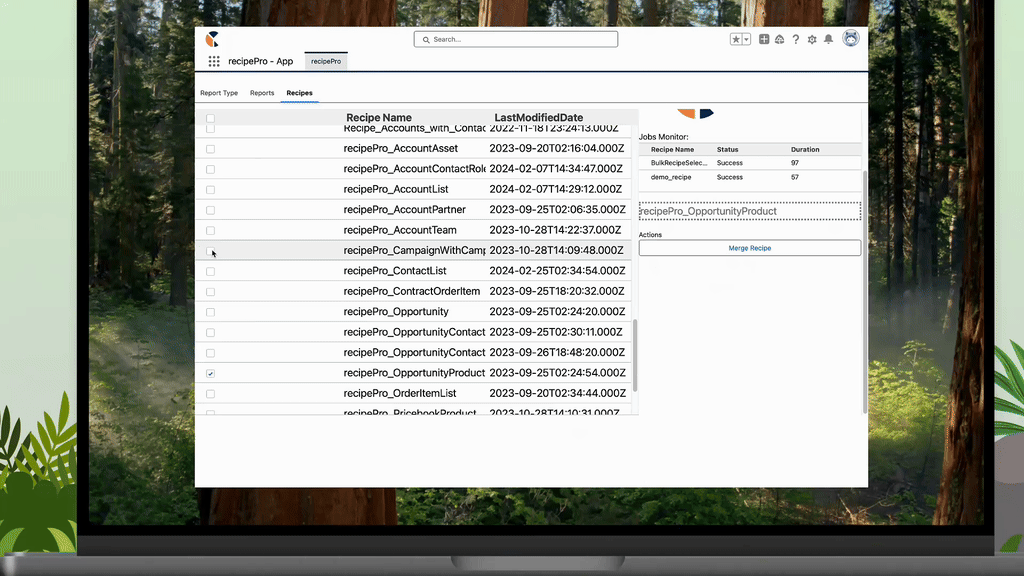
Task: Check the recipePro_AccountTeam row checkbox
Action: (x=210, y=231)
